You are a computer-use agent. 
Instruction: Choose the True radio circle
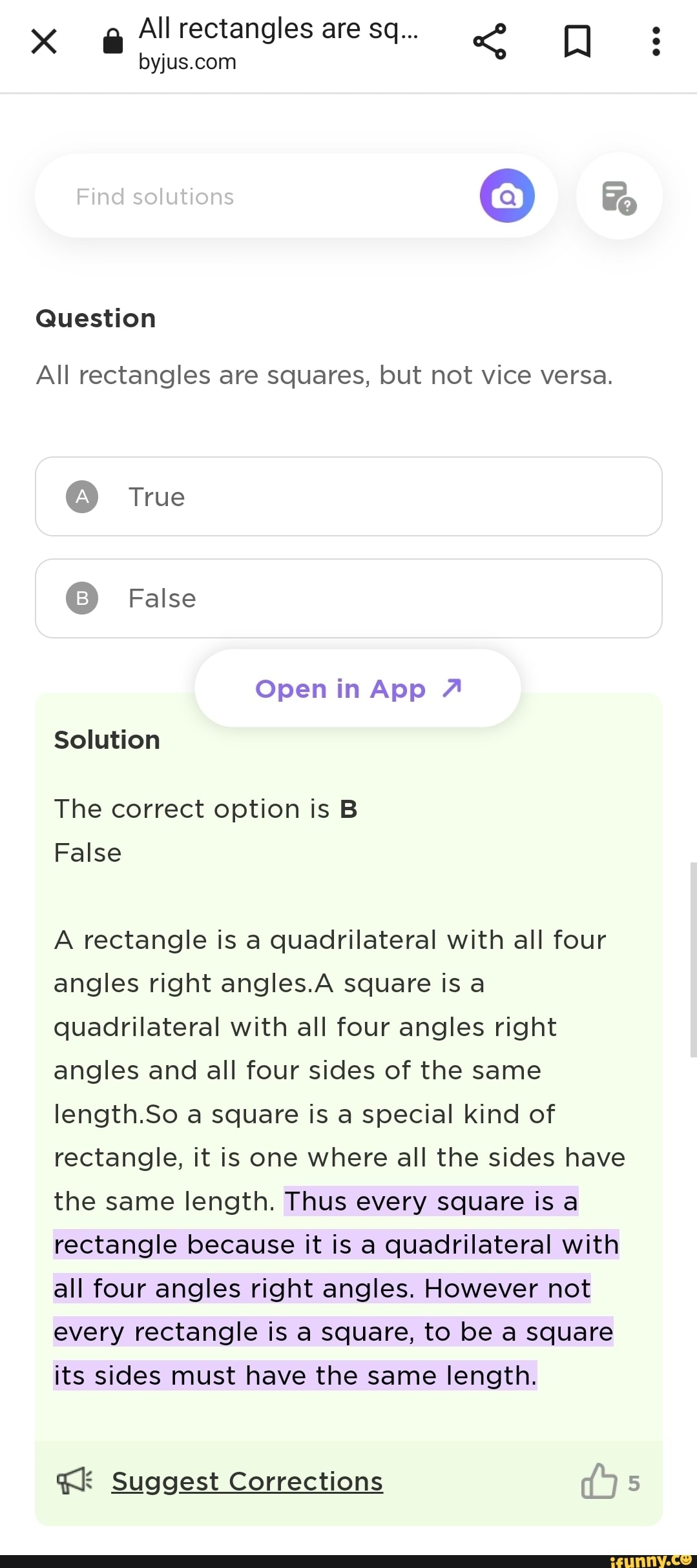click(x=81, y=496)
